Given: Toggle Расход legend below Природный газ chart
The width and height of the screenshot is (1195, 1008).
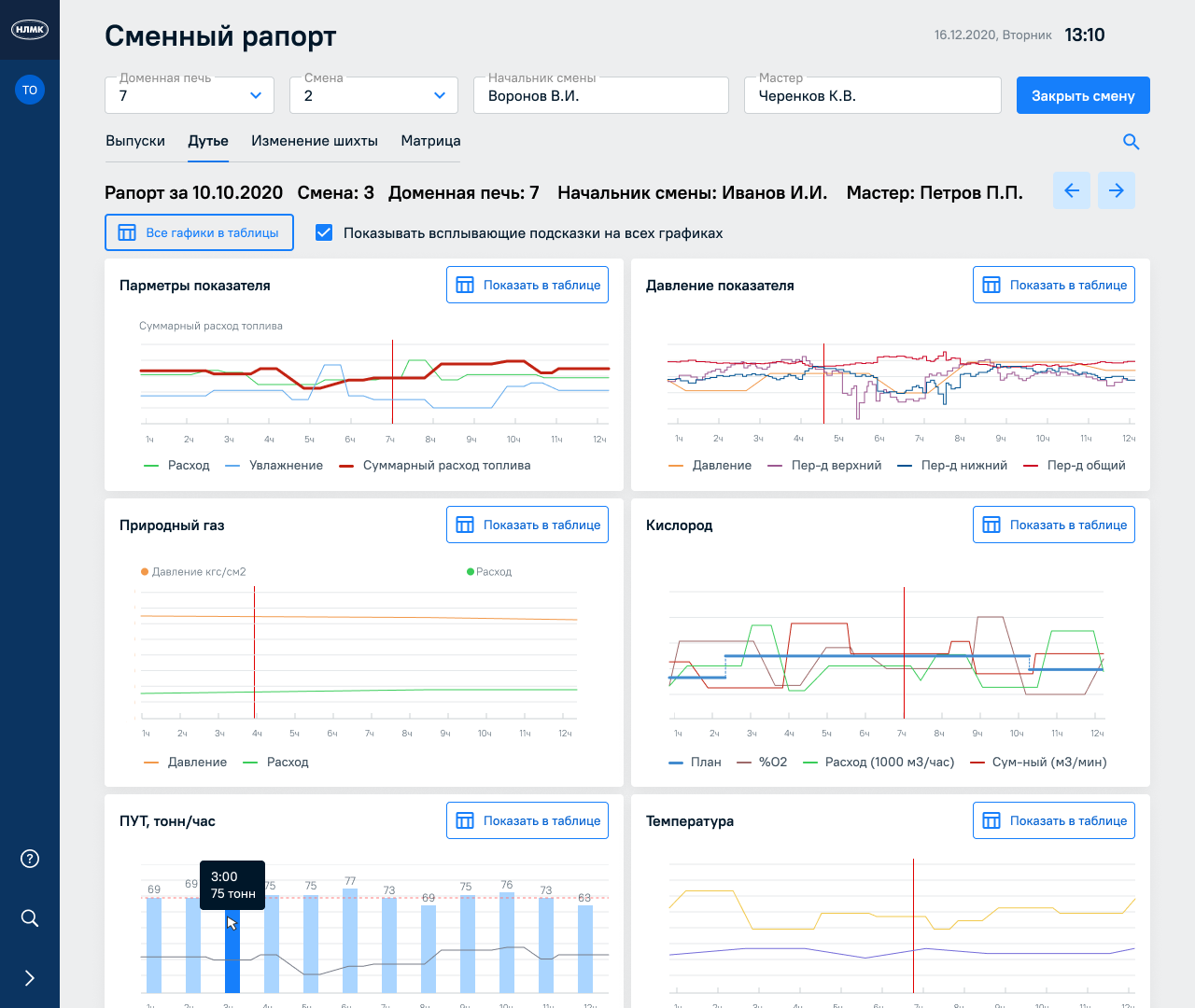Looking at the screenshot, I should [x=275, y=762].
